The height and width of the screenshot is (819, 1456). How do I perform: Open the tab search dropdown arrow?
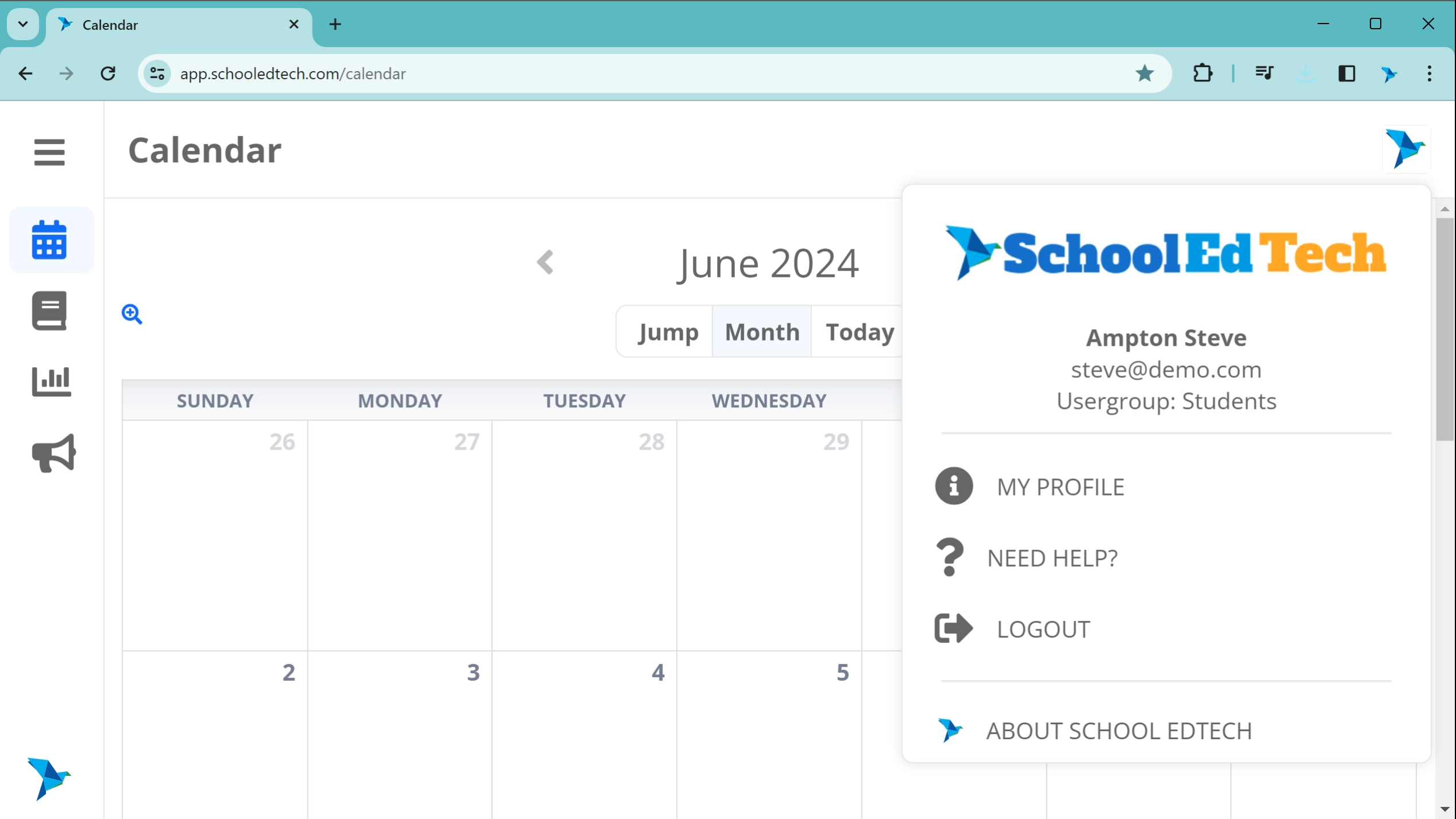click(23, 24)
